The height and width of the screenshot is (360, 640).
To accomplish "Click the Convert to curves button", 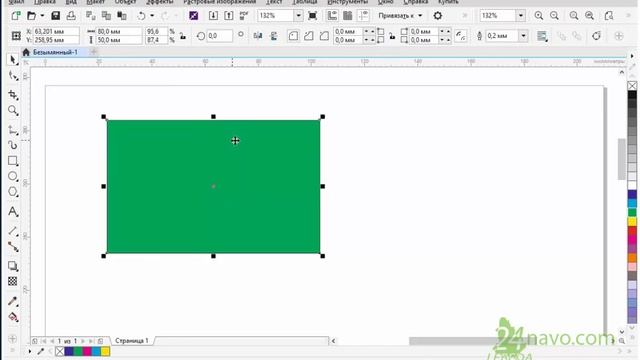I will coord(596,36).
